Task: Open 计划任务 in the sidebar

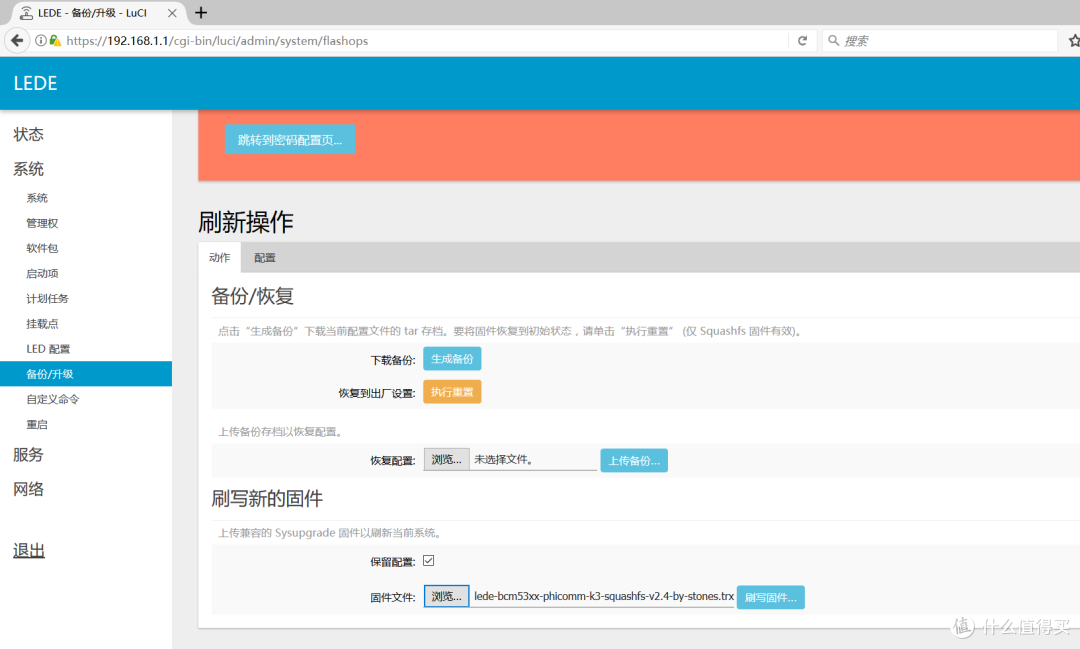Action: pyautogui.click(x=48, y=298)
